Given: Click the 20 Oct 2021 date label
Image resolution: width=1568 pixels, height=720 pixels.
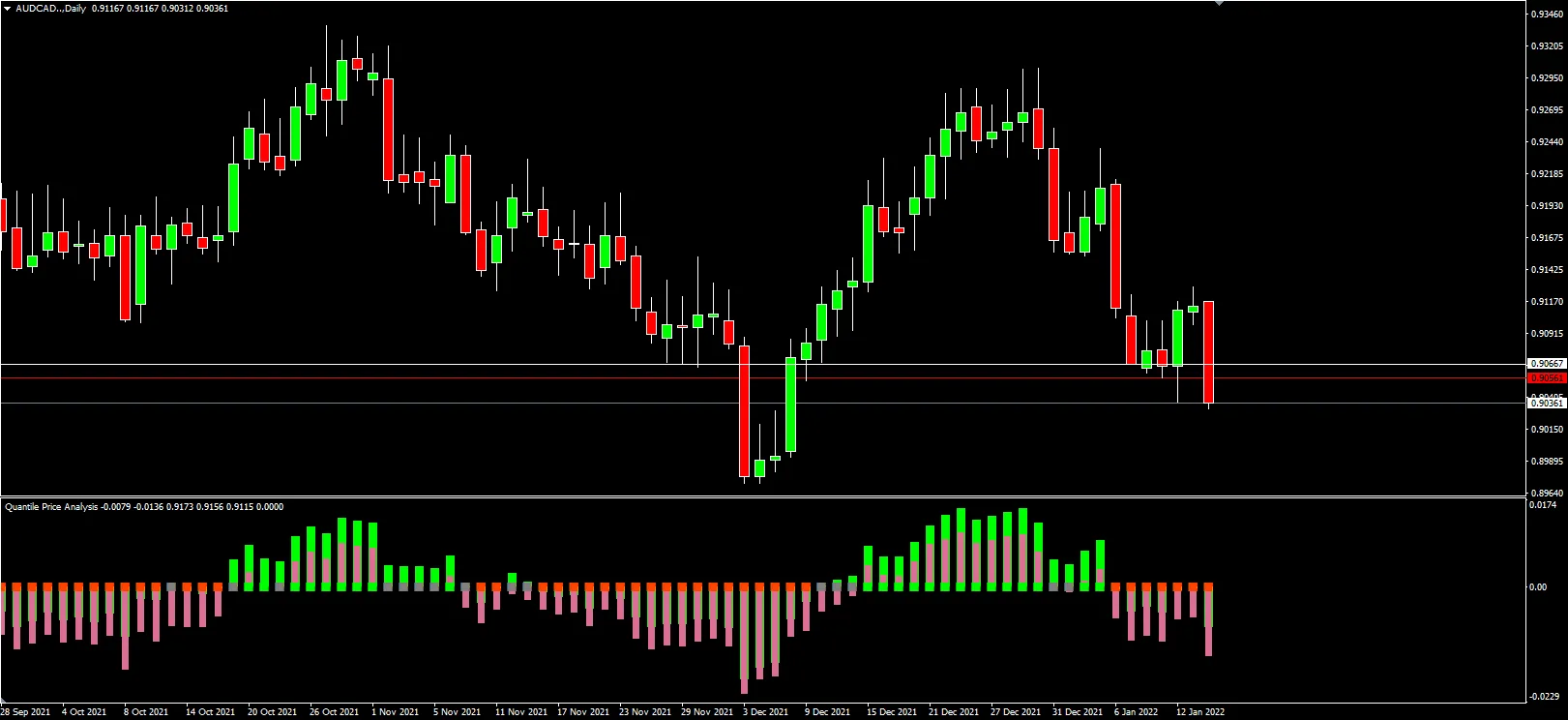Looking at the screenshot, I should (x=273, y=712).
